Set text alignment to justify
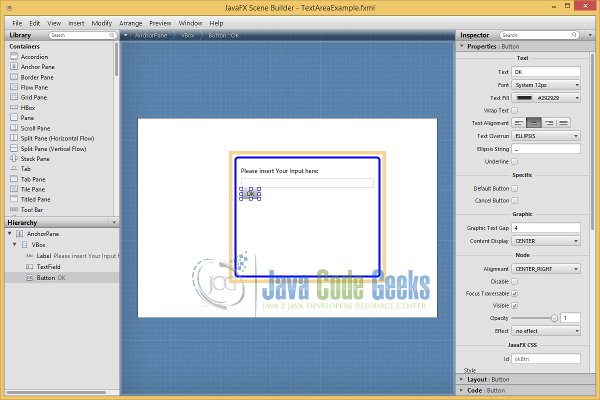 point(563,123)
